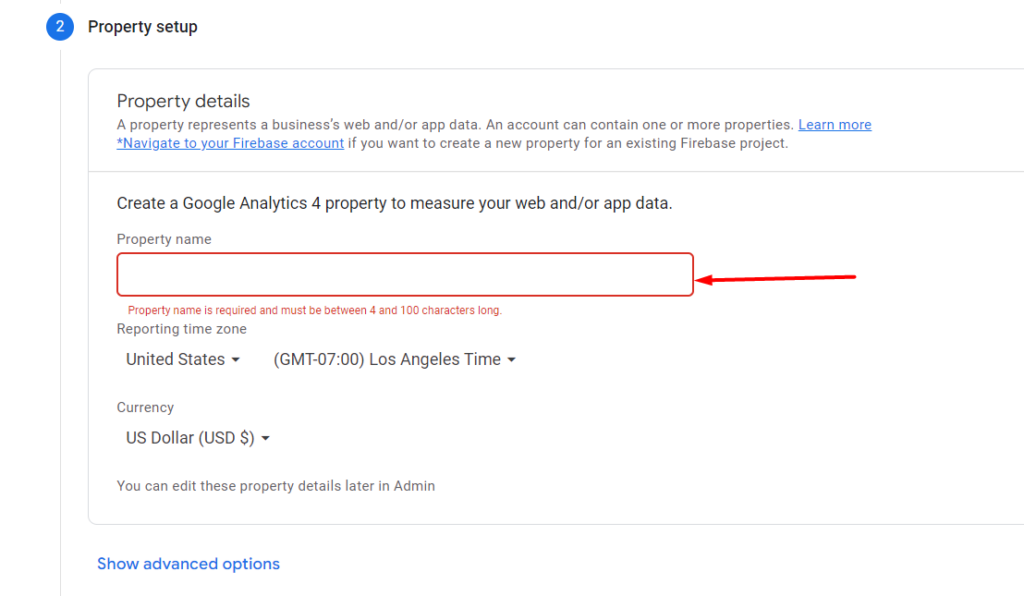This screenshot has width=1024, height=596.
Task: Open the United States country dropdown
Action: (x=183, y=360)
